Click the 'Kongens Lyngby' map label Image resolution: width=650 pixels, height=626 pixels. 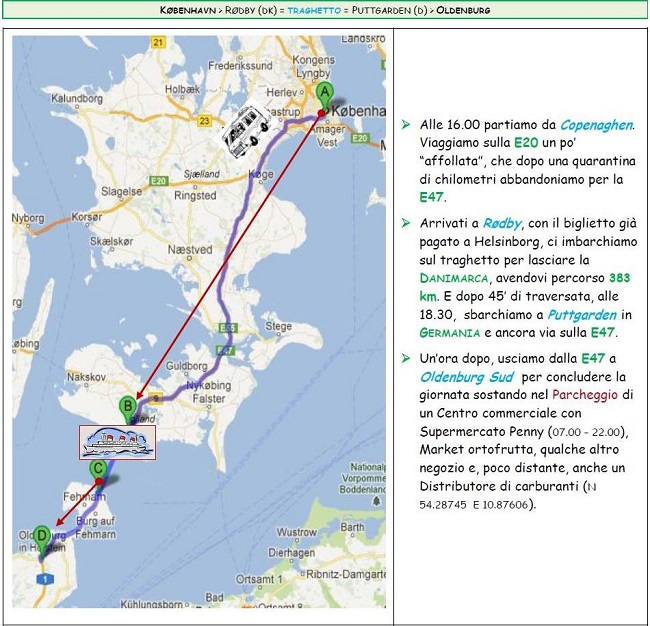313,67
